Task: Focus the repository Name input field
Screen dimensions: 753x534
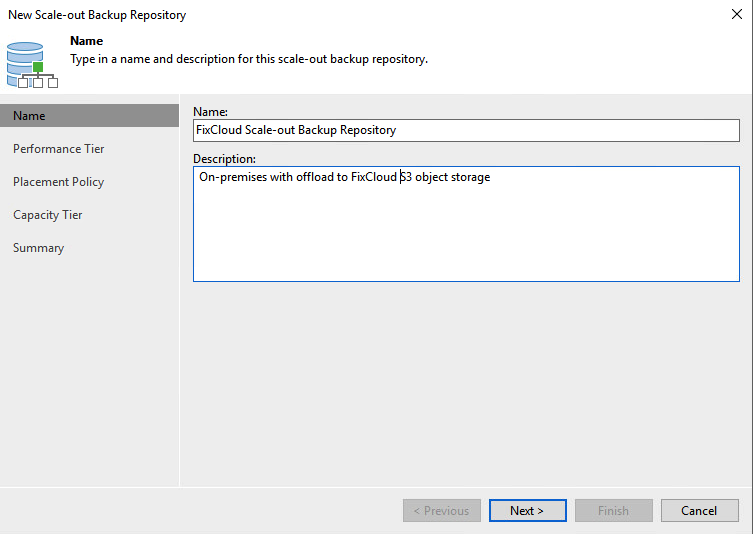Action: click(x=466, y=130)
